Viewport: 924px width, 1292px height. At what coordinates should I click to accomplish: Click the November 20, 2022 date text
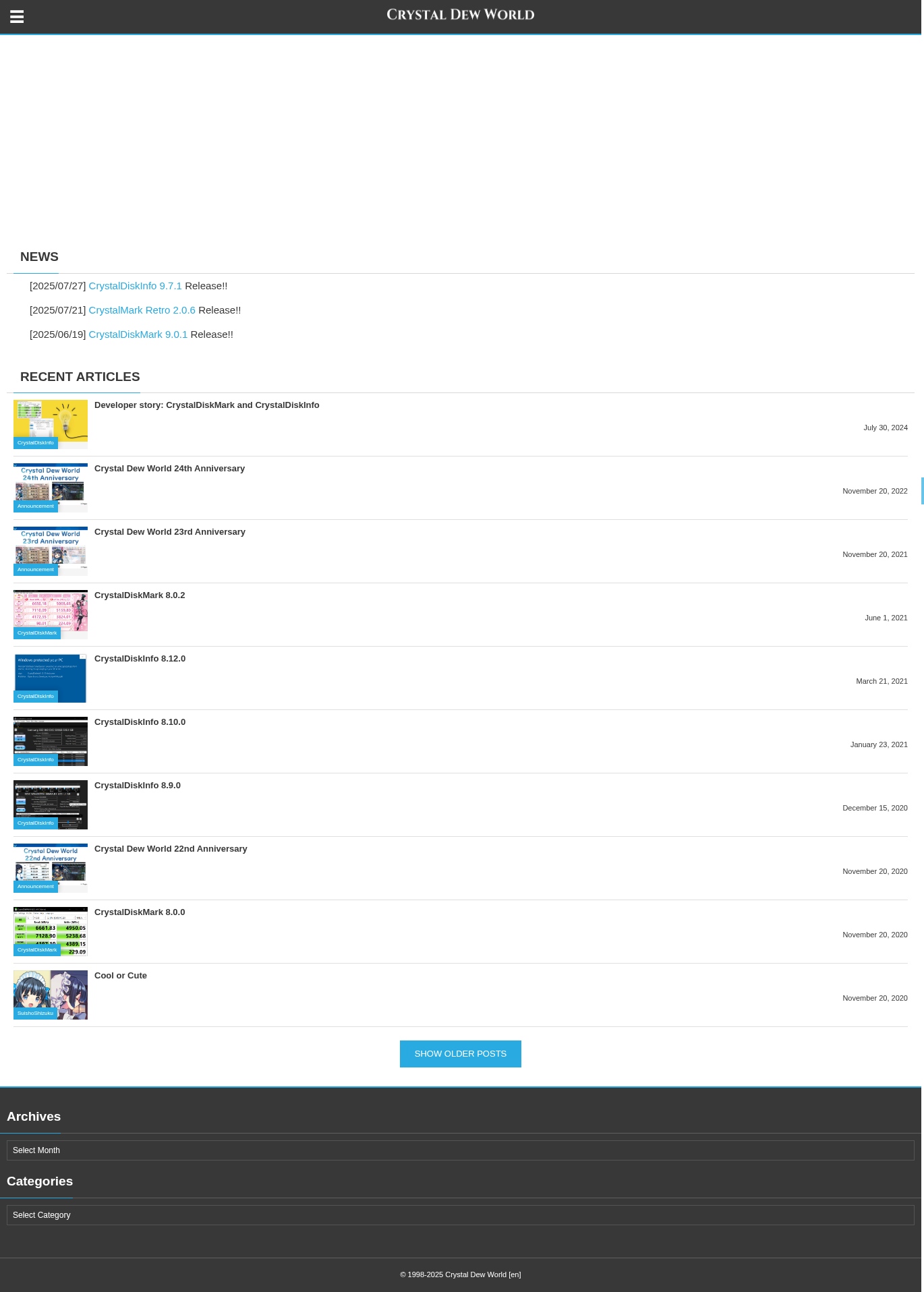click(875, 491)
